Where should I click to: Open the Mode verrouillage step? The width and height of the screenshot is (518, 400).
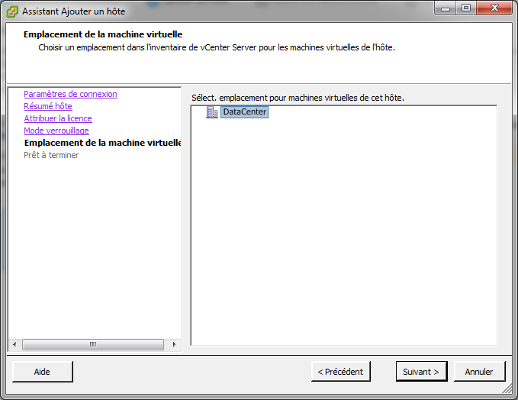pyautogui.click(x=56, y=130)
